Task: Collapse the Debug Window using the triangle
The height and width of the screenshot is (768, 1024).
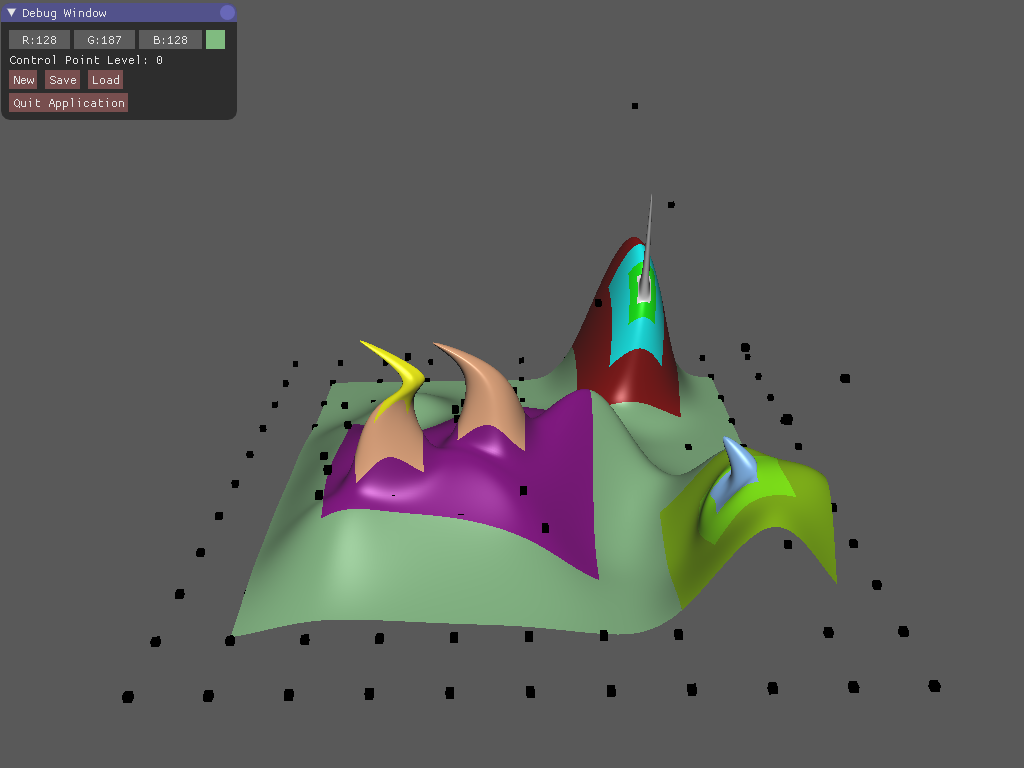Action: [12, 13]
